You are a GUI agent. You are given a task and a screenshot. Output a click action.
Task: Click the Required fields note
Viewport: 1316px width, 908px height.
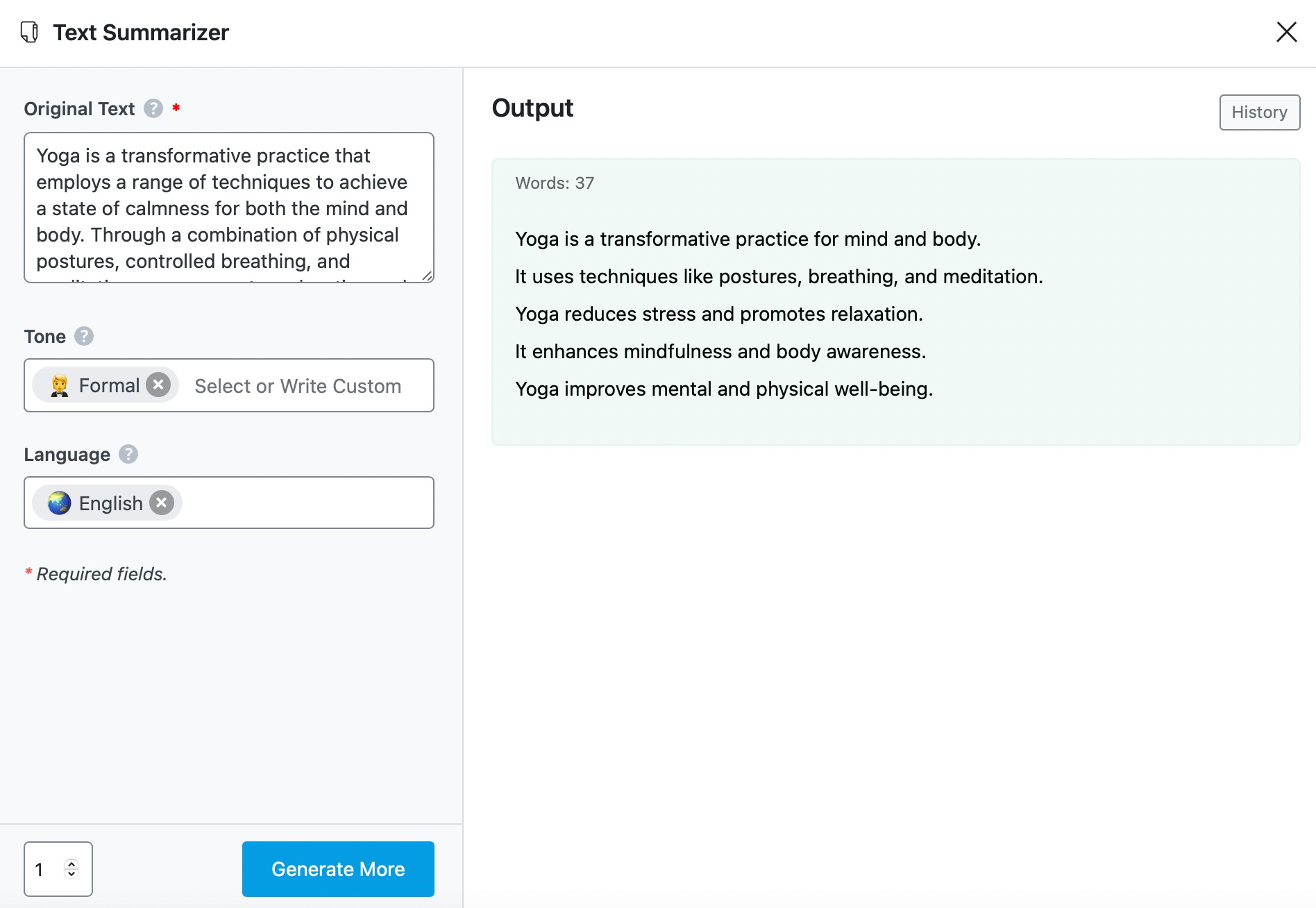[96, 574]
